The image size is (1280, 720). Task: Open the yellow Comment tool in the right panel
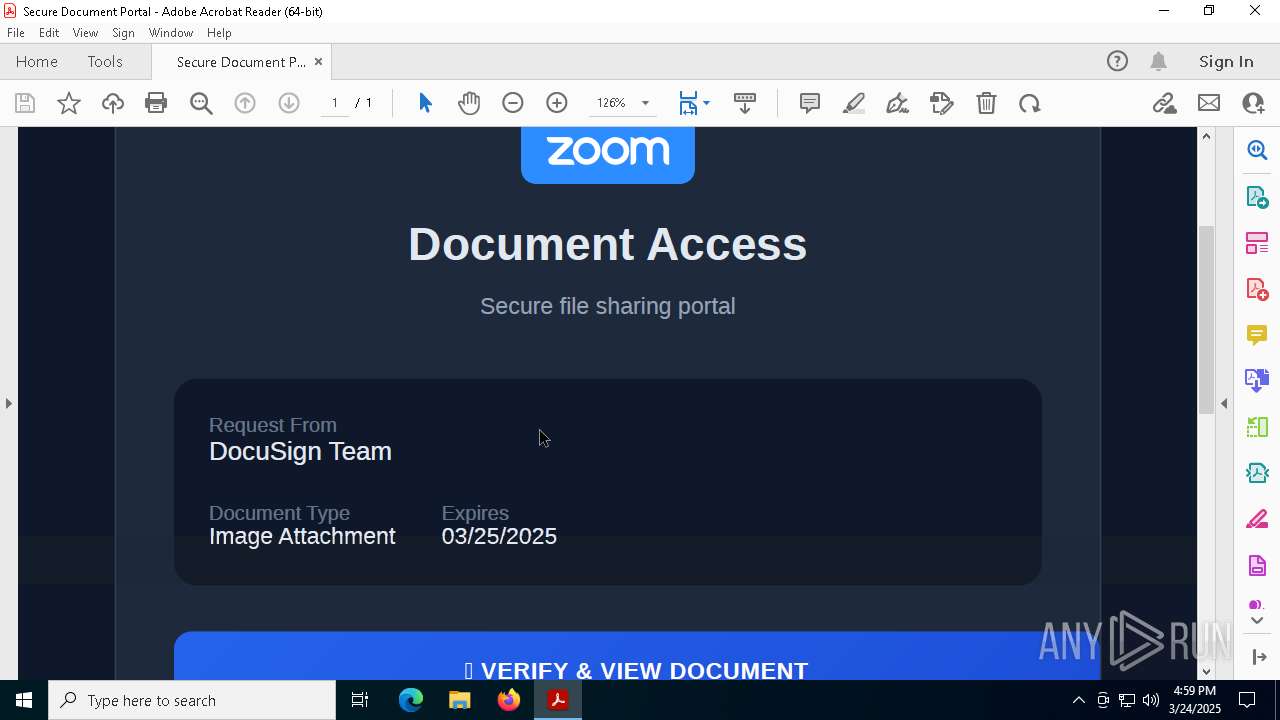pos(1257,335)
